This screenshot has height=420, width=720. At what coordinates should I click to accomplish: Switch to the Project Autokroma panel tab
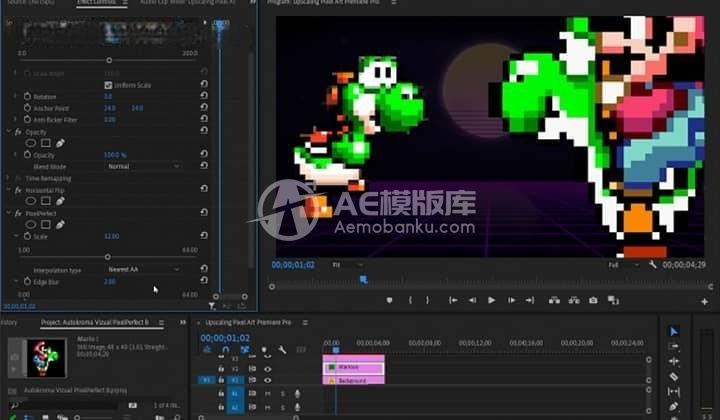(x=94, y=322)
